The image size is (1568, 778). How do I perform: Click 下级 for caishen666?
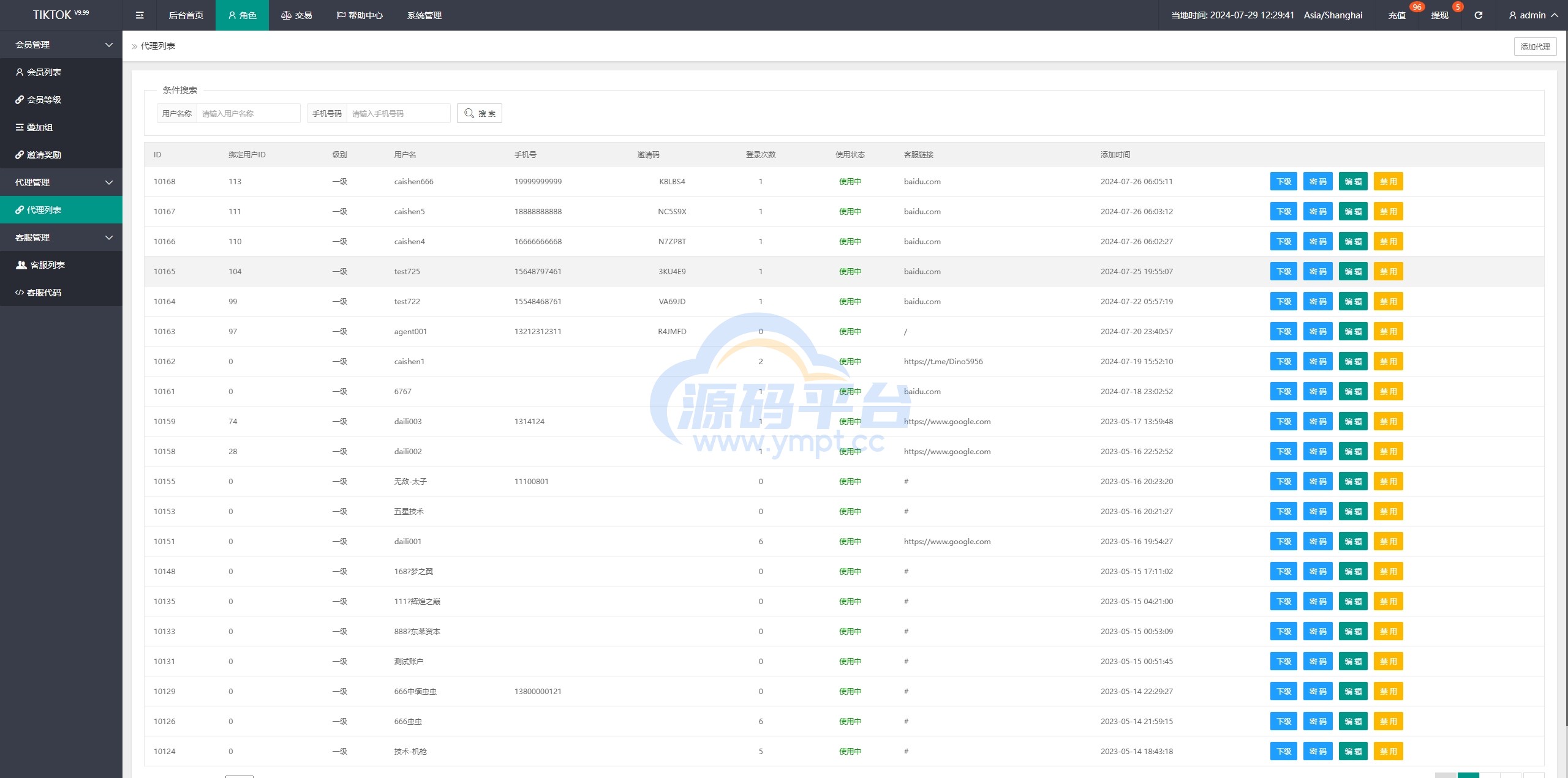pos(1284,181)
